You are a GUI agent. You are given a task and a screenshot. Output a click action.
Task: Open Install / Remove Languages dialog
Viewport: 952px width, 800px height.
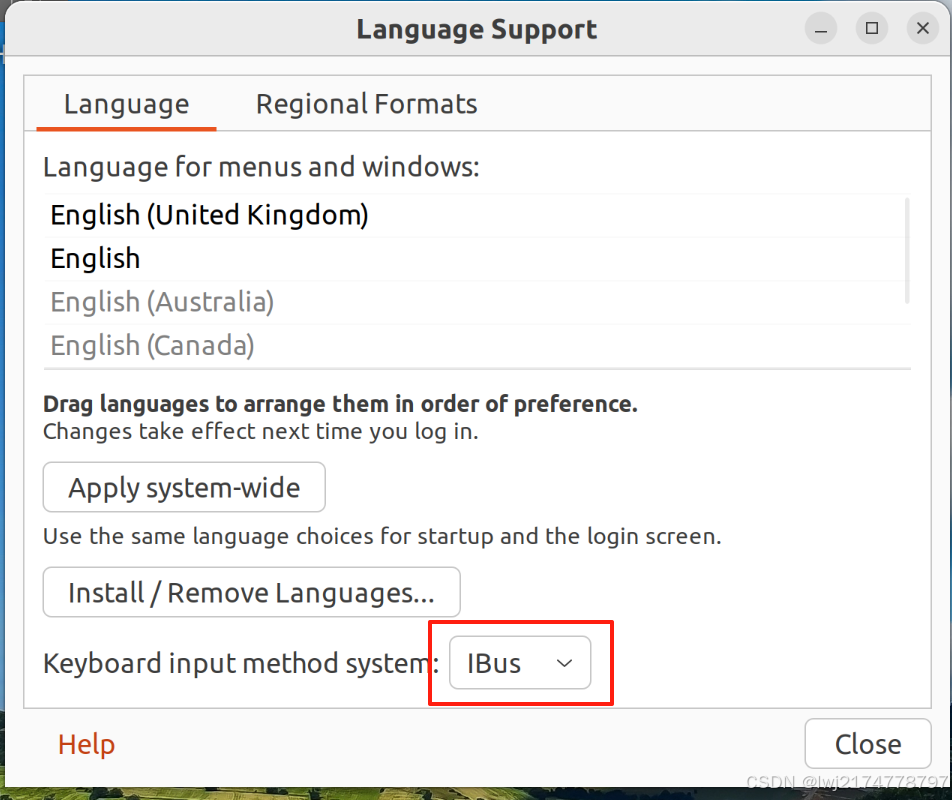tap(251, 592)
